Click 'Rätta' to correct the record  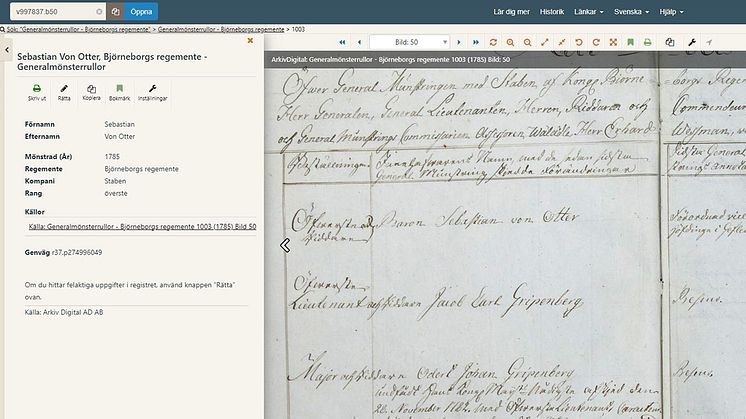click(x=64, y=93)
